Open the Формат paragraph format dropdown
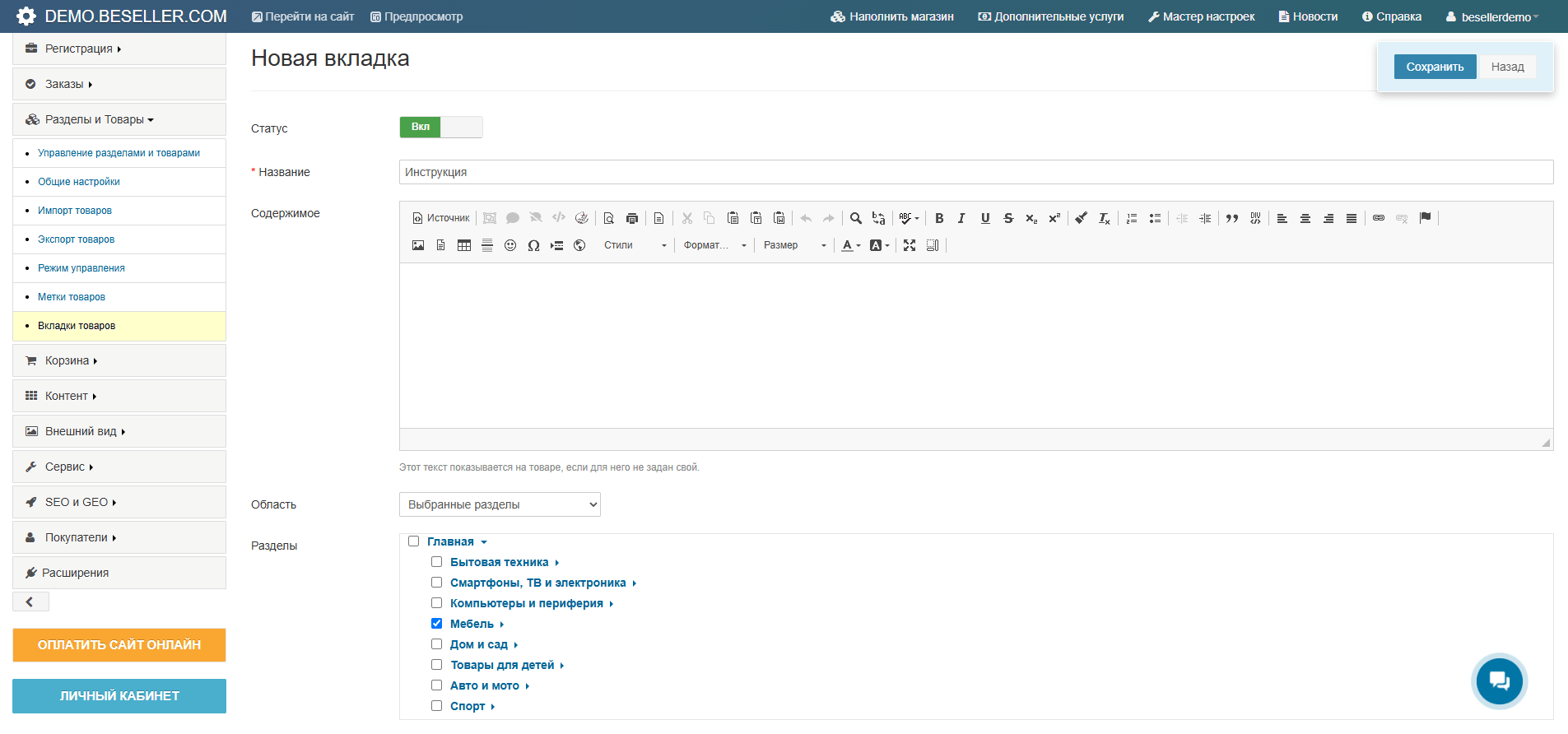This screenshot has width=1568, height=734. (x=714, y=245)
